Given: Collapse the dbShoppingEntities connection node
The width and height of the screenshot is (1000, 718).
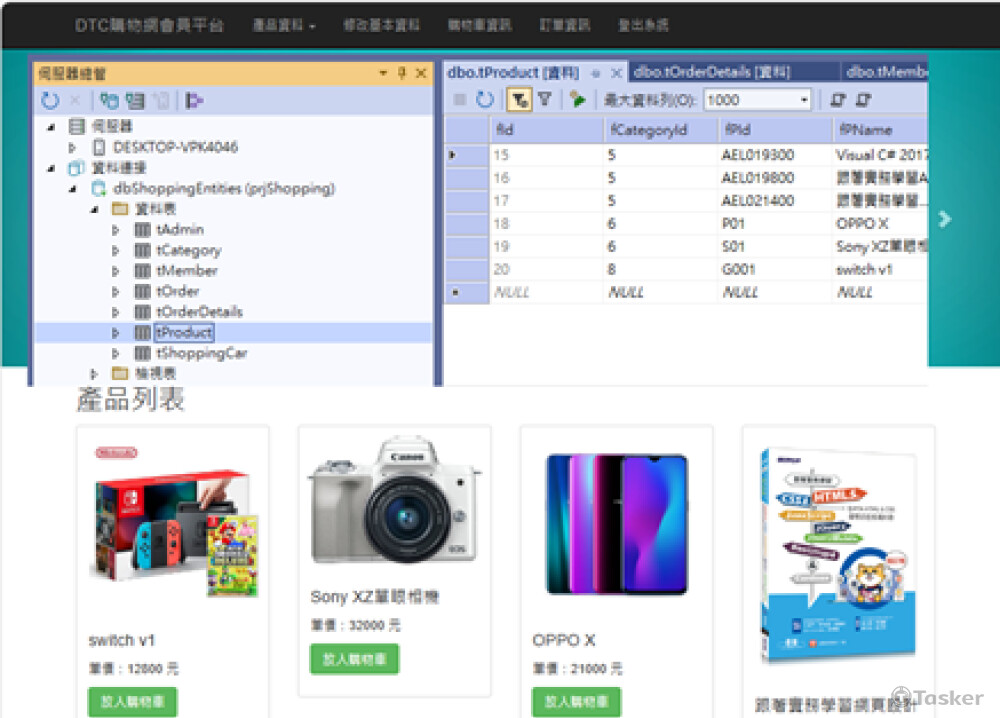Looking at the screenshot, I should click(70, 188).
